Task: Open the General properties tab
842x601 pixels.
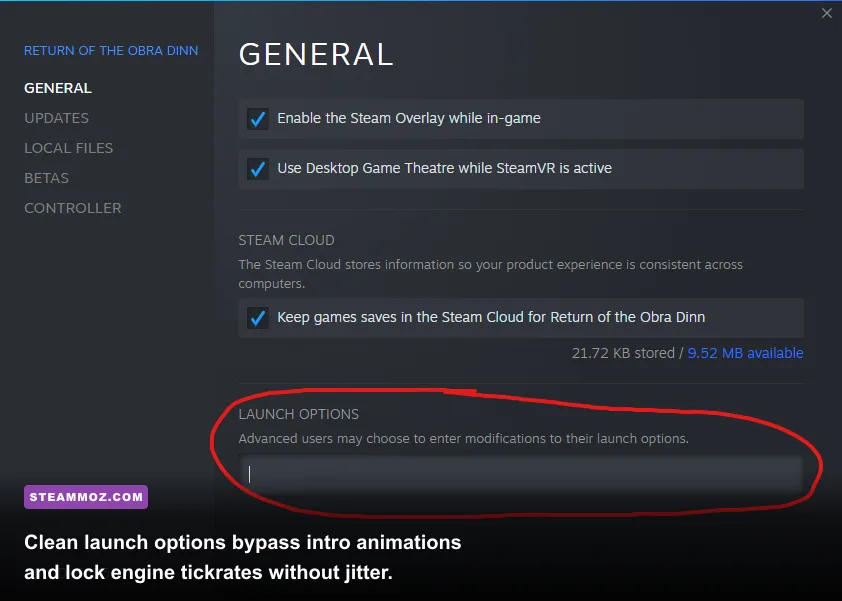Action: click(57, 88)
